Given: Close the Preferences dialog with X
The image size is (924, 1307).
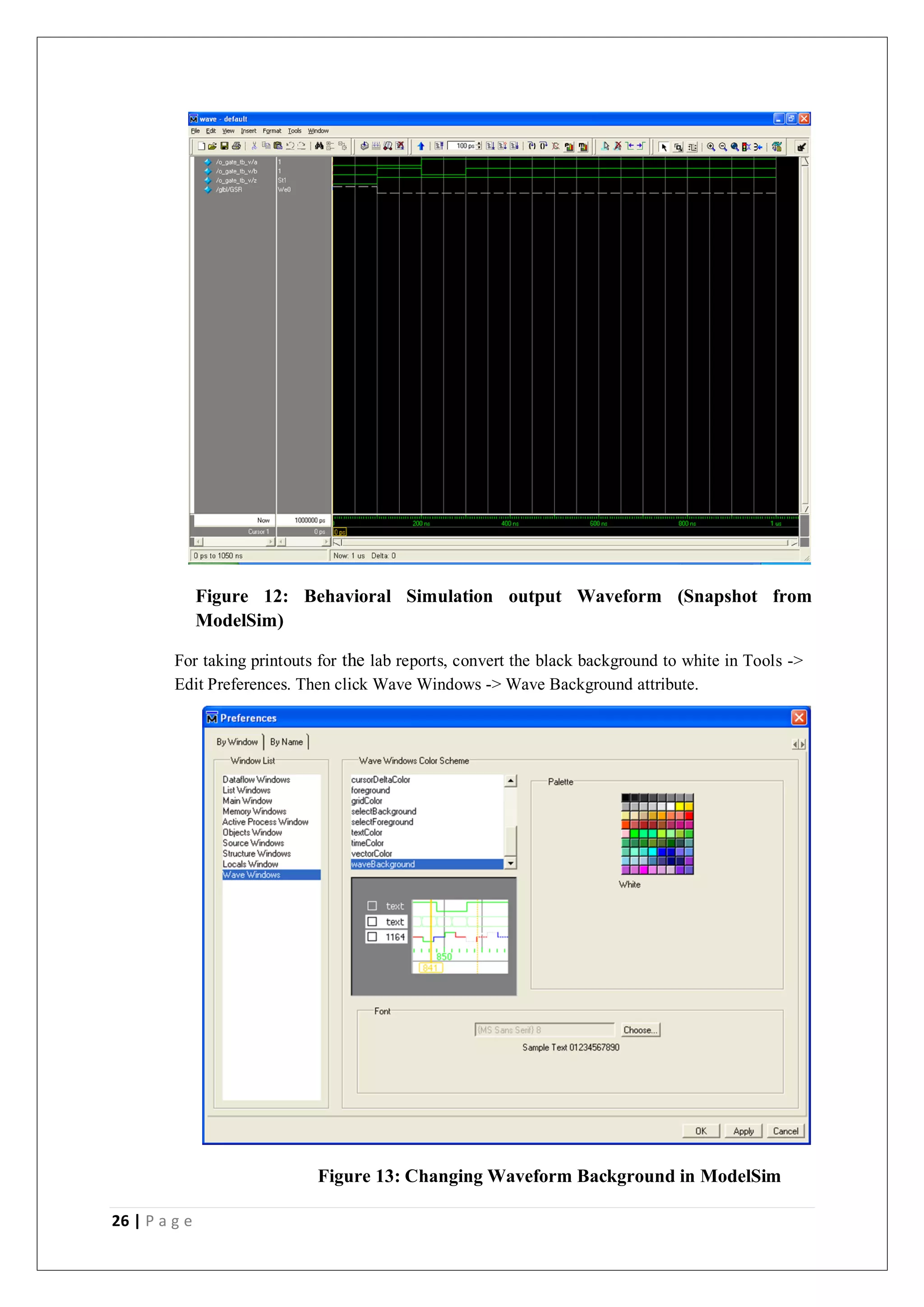Looking at the screenshot, I should [x=799, y=717].
